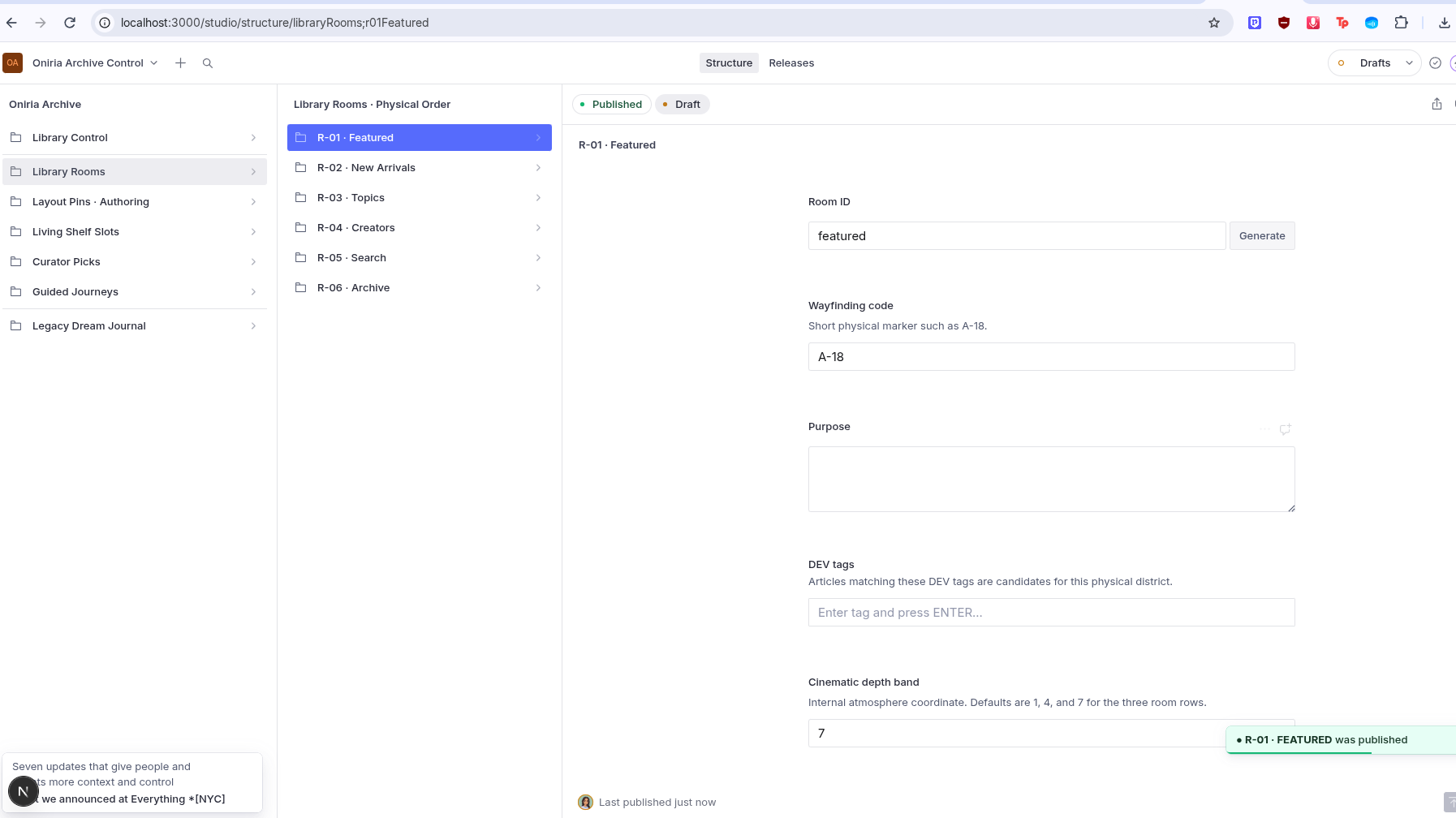Create new document with plus icon

tap(180, 62)
